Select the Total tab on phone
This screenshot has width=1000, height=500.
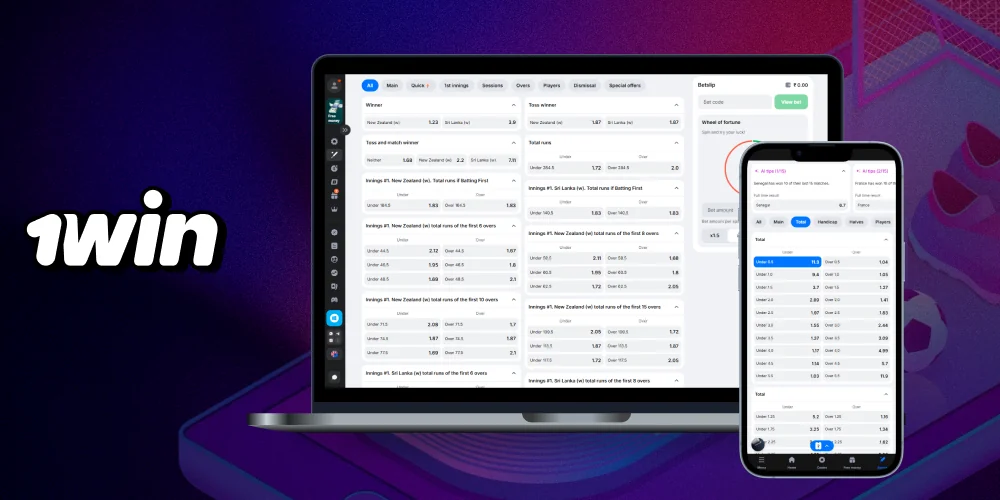point(800,222)
